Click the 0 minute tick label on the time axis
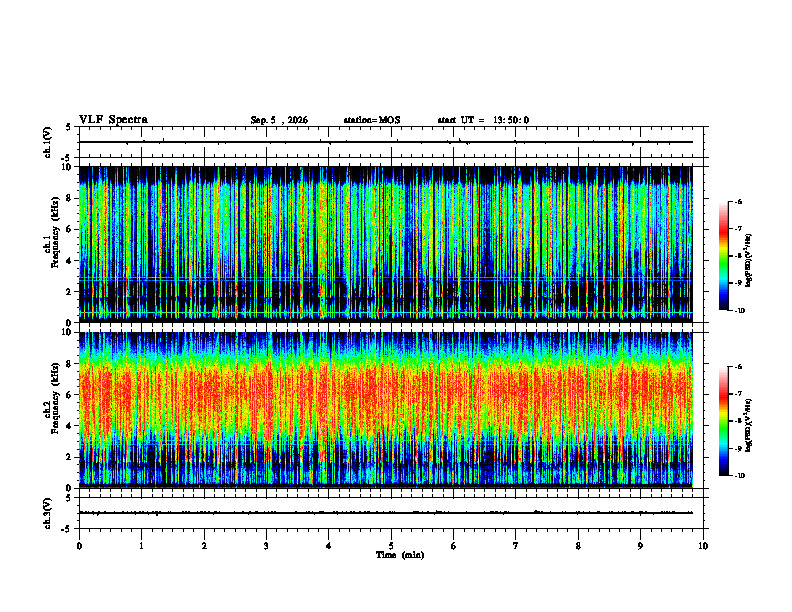Viewport: 792px width, 612px height. [79, 546]
